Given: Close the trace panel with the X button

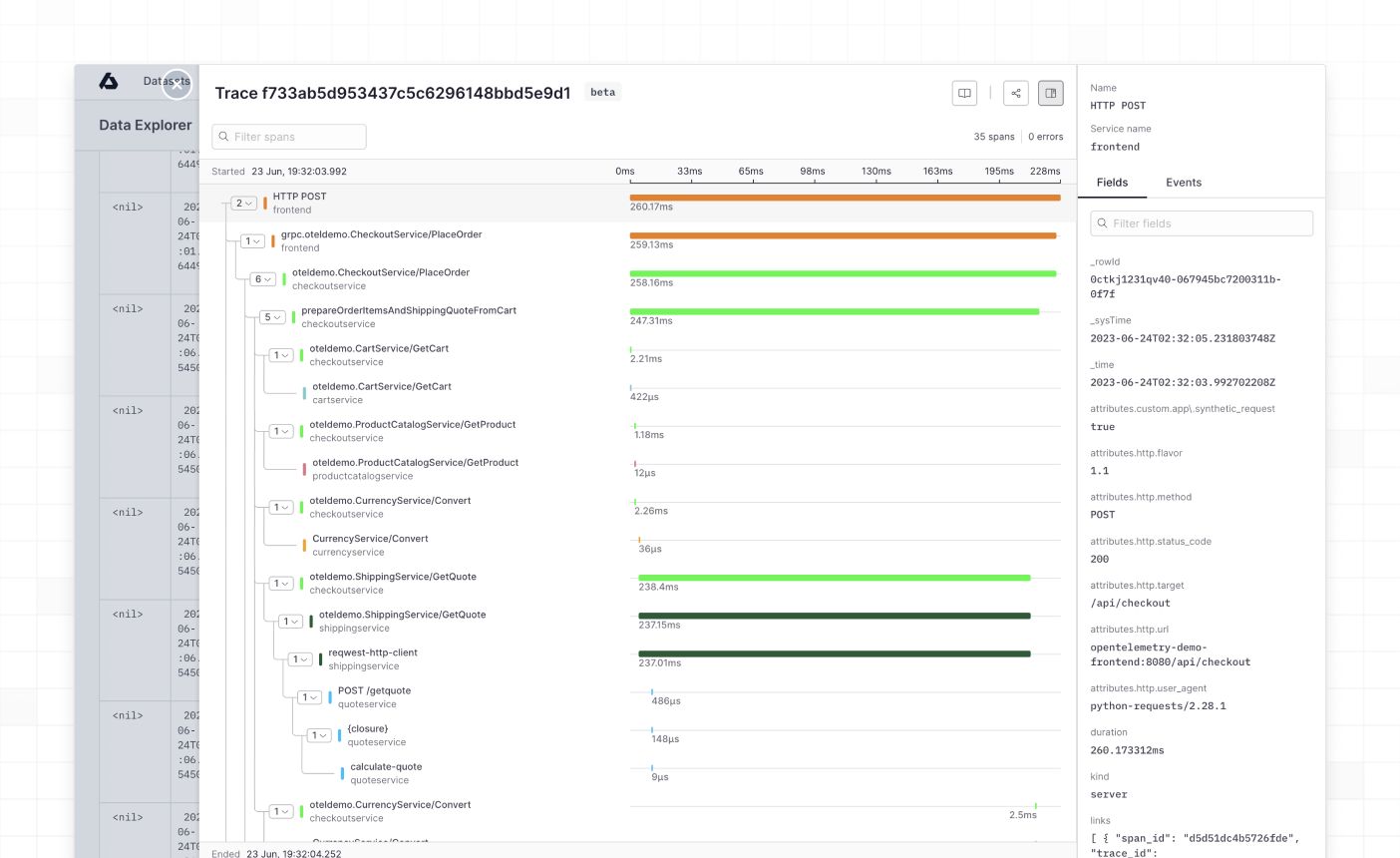Looking at the screenshot, I should pos(176,85).
